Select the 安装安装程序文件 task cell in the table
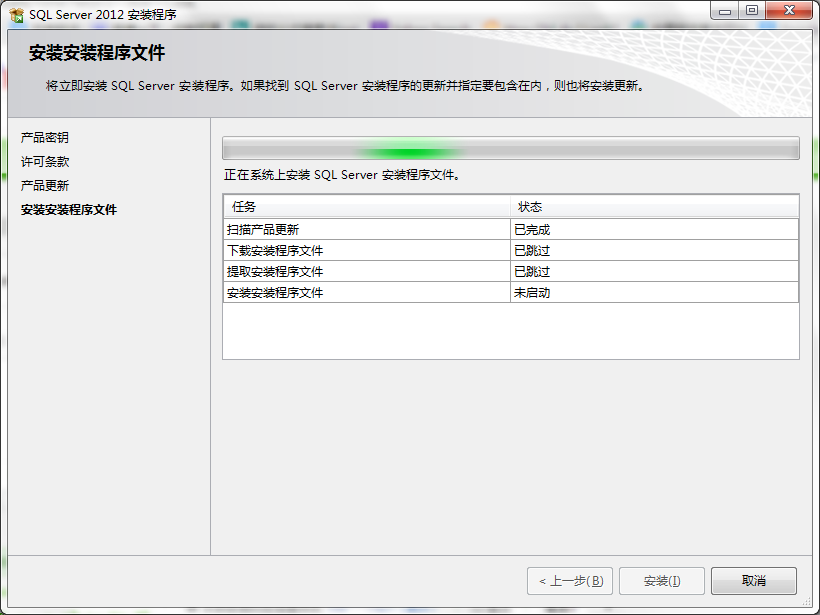The image size is (820, 615). click(x=367, y=292)
